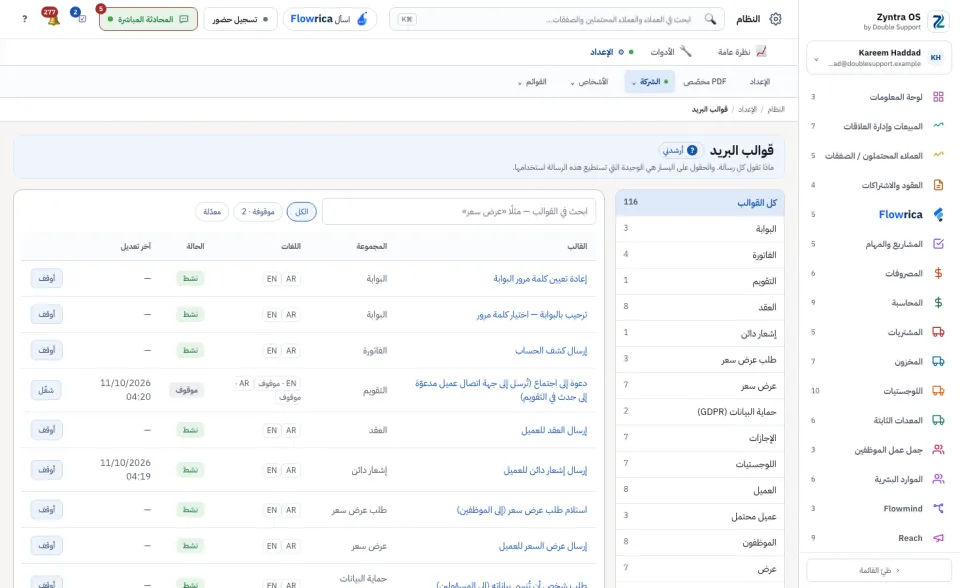
Task: Click the المحادثة المباشرة live chat button
Action: click(x=148, y=19)
